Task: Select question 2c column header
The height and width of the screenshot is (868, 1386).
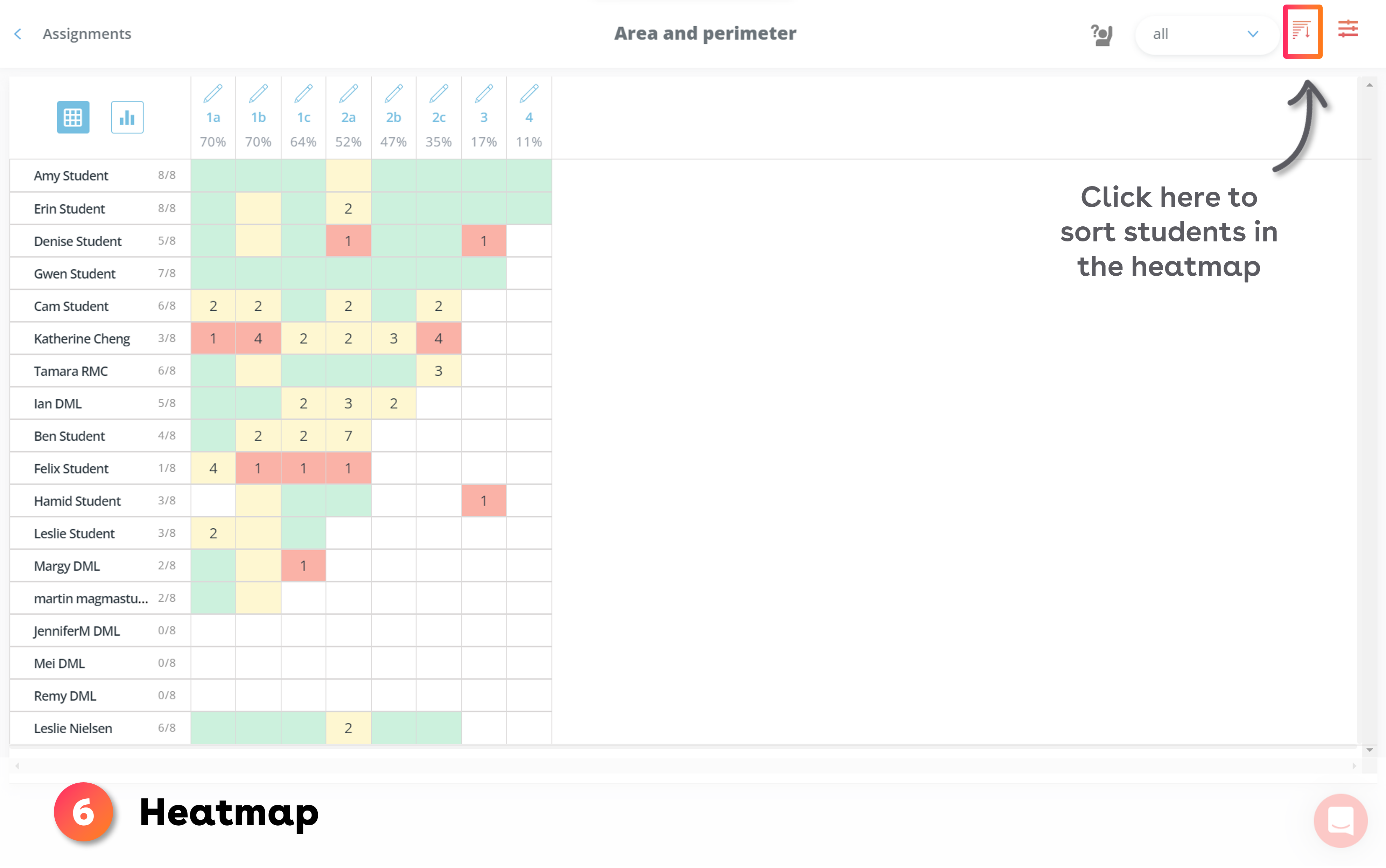Action: (x=439, y=118)
